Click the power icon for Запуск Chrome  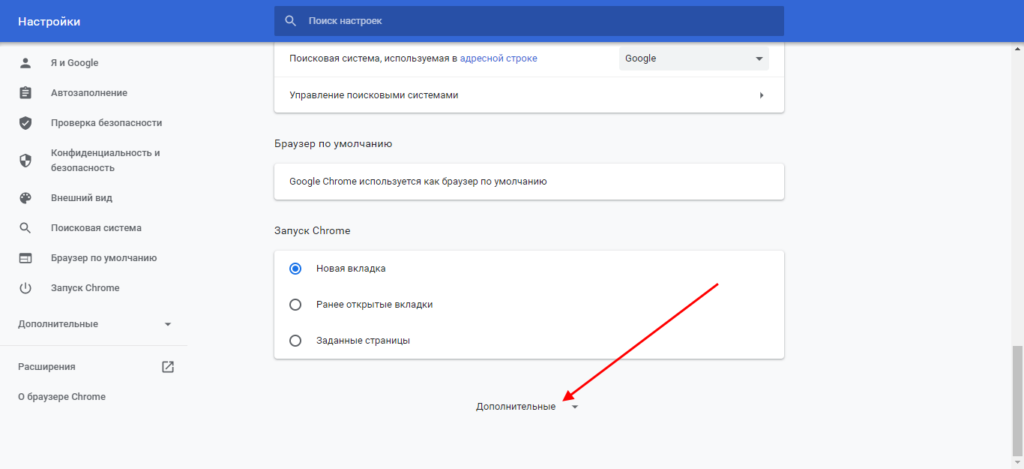pos(26,288)
